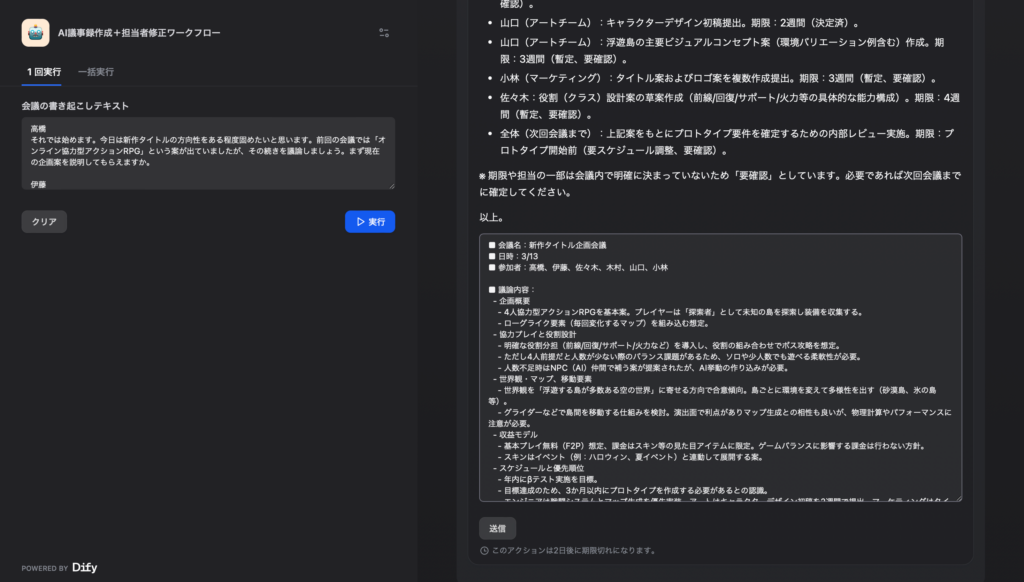
Task: Run the workflow with the 実行 button
Action: pos(369,221)
